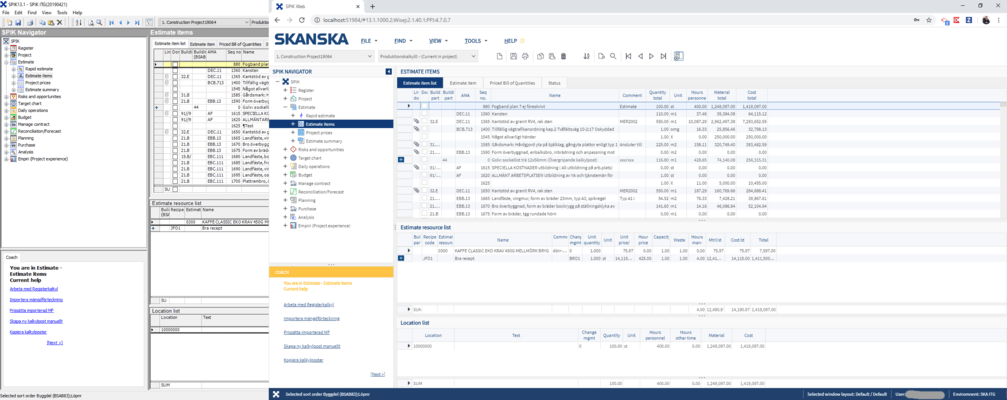Click the browser address bar
The width and height of the screenshot is (1007, 400).
coord(610,21)
